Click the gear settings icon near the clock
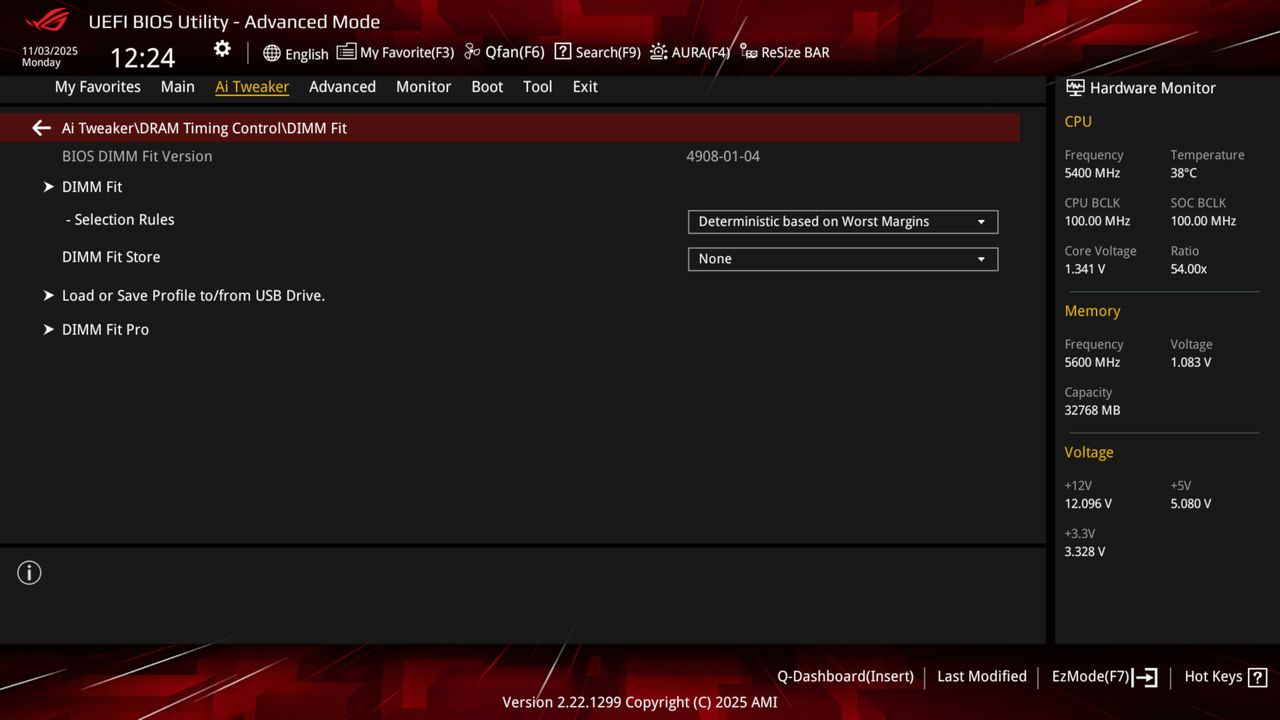1280x720 pixels. (x=221, y=48)
